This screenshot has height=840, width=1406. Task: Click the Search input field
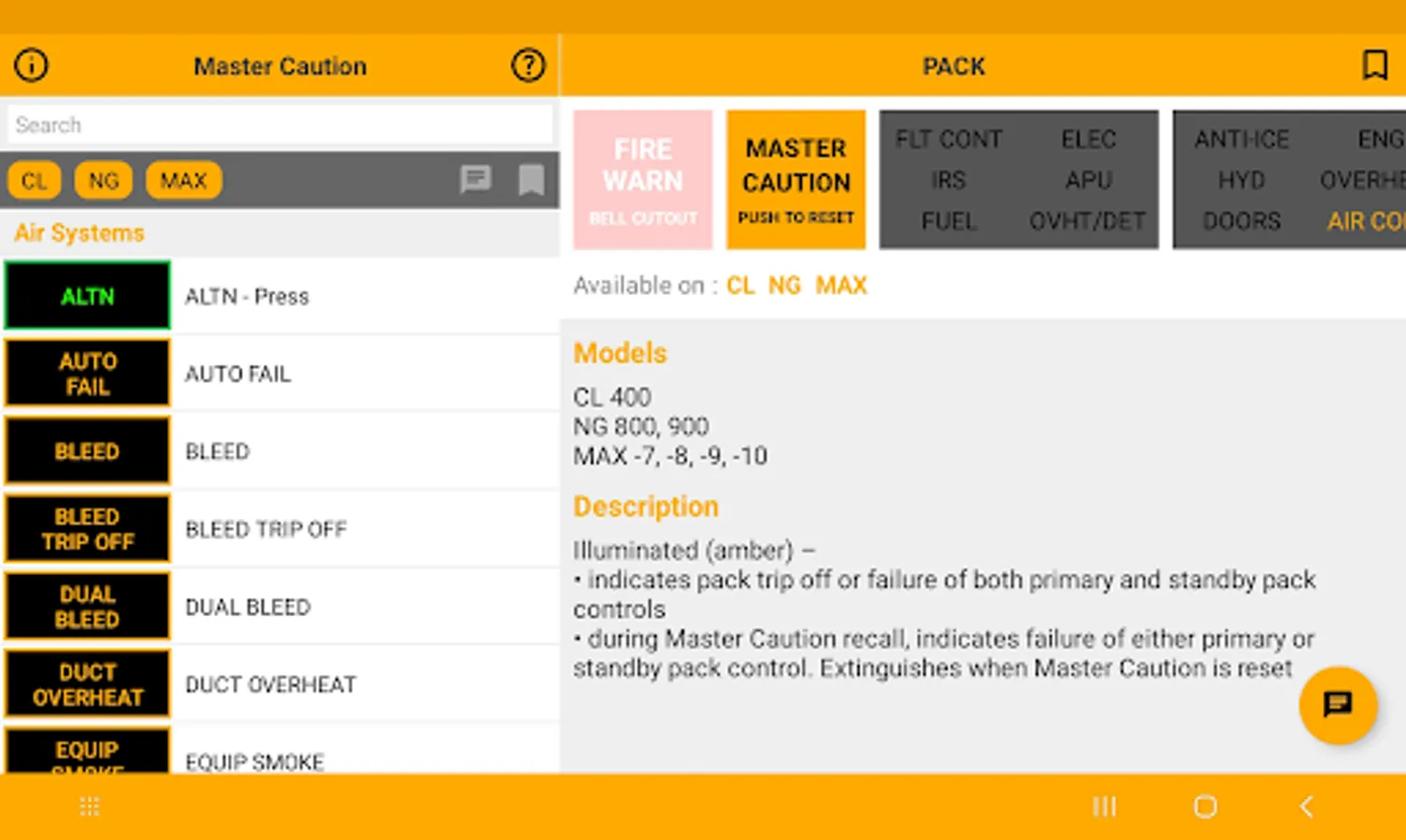click(279, 124)
